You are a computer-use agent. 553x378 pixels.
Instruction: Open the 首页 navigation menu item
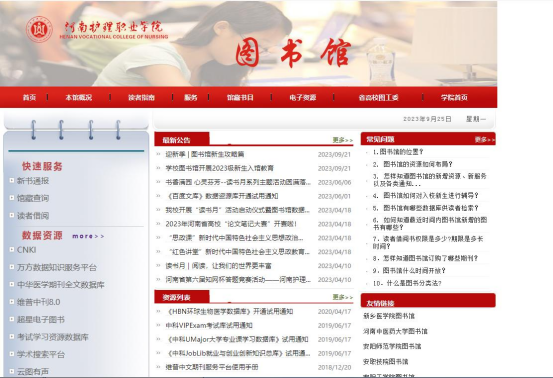click(x=29, y=97)
